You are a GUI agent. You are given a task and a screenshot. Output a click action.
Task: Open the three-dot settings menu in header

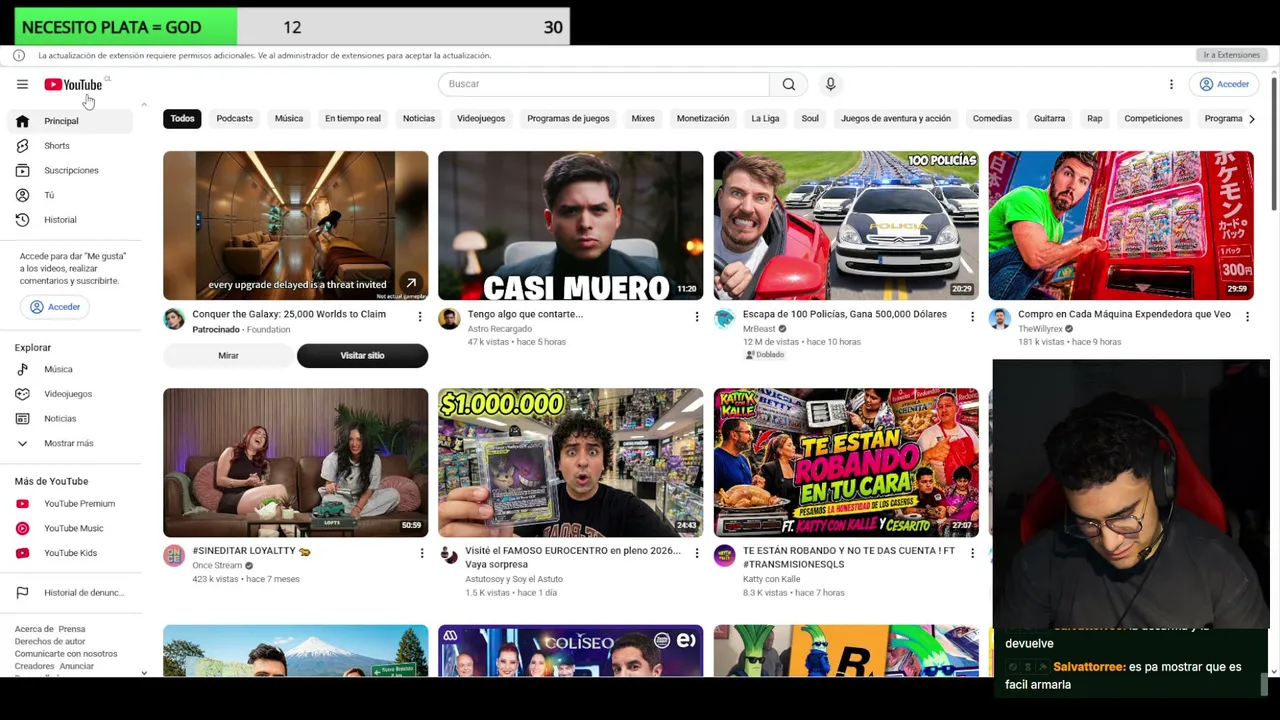(x=1171, y=84)
